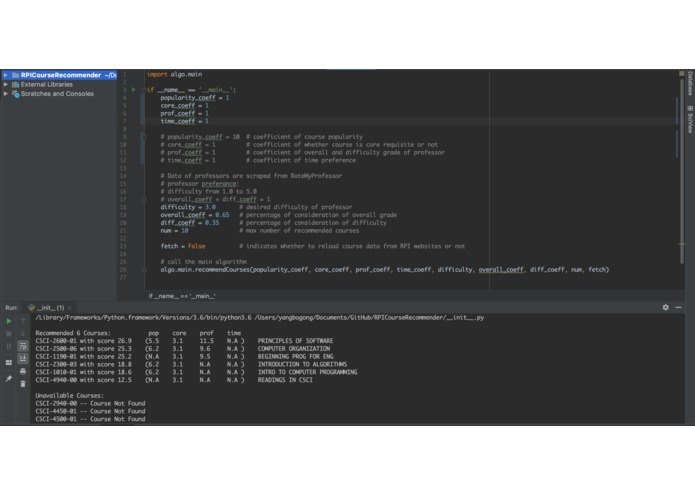Click the '# call the main algorithm' comment
Viewport: 695px width, 494px height.
pos(203,261)
